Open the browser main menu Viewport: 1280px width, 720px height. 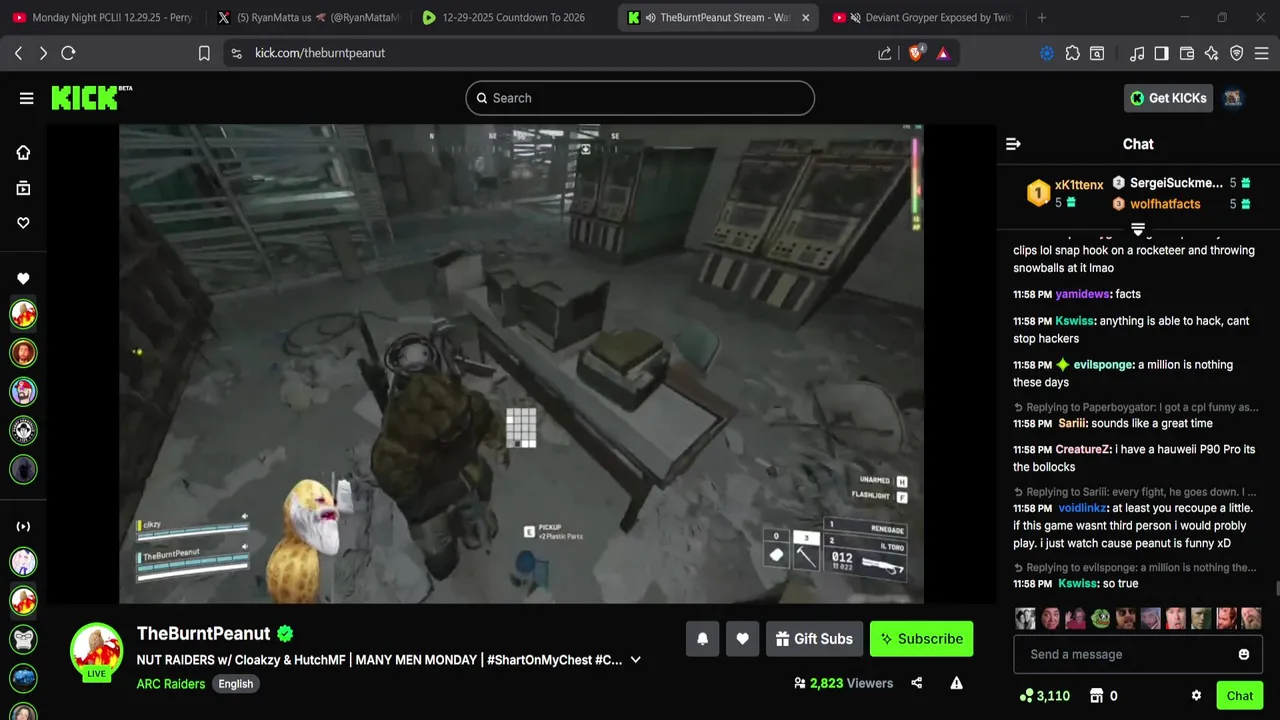(x=1261, y=53)
